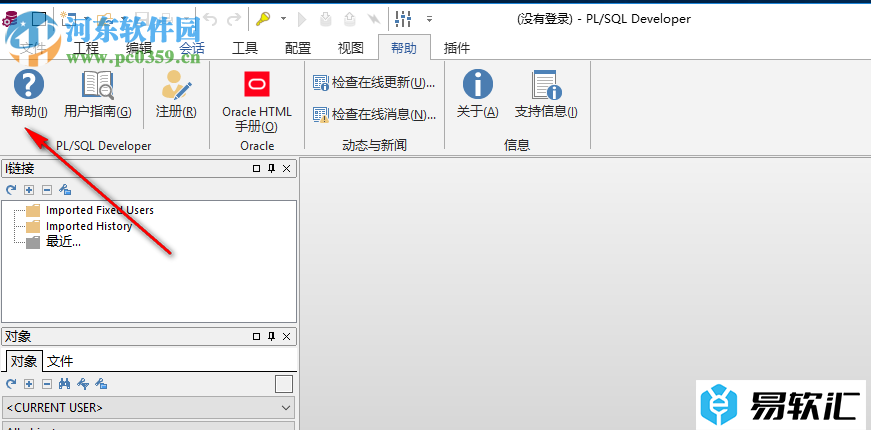Viewport: 871px width, 430px height.
Task: Refresh the 对象 object browser
Action: [11, 384]
